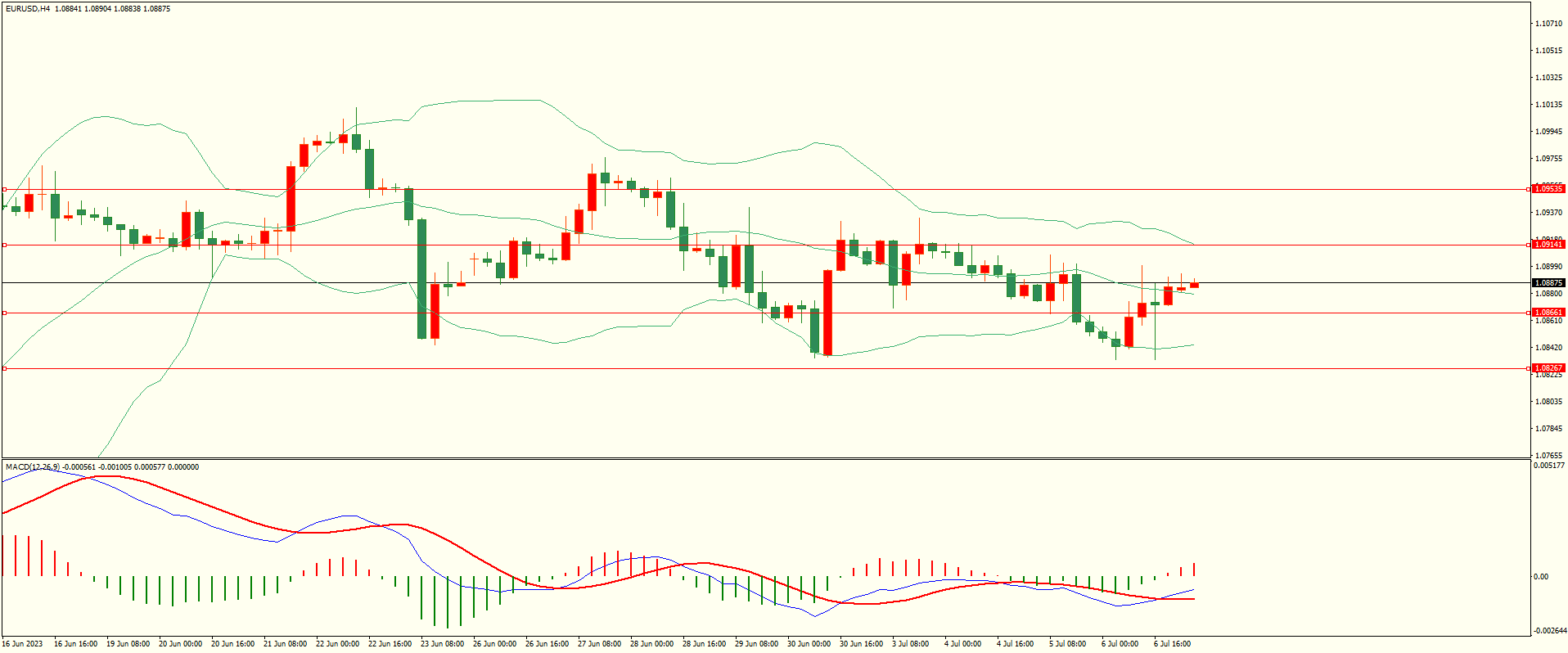Screen dimensions: 1568x653
Task: Click the 6 Jul 00:00 time label
Action: [x=1120, y=644]
